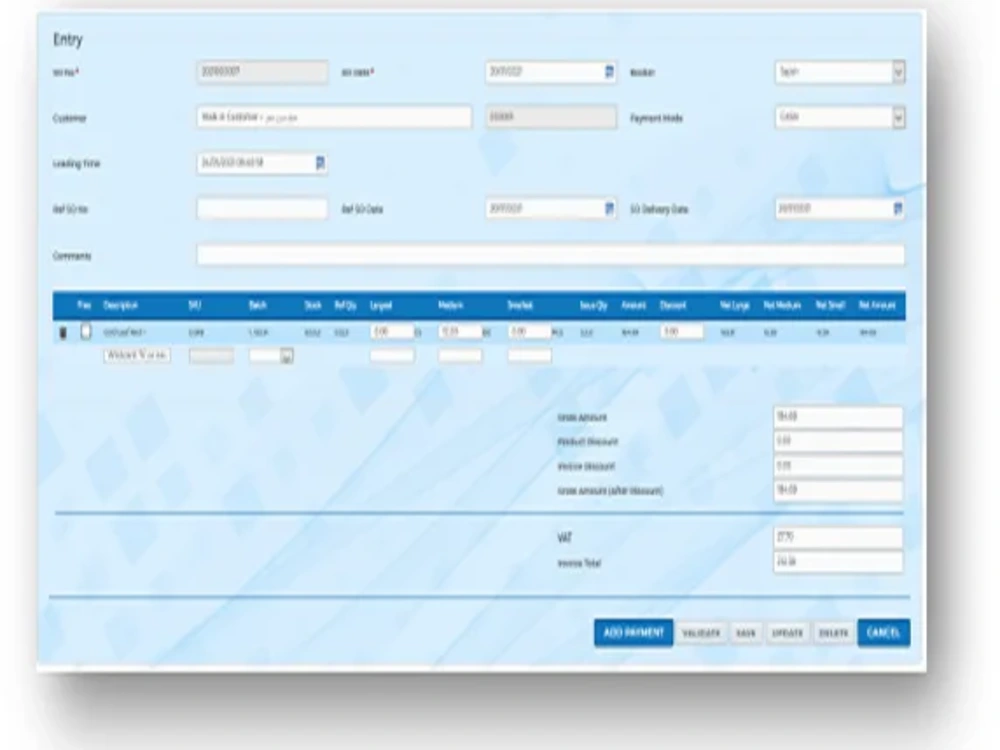
Task: Click the Issue Qty column header
Action: pyautogui.click(x=593, y=305)
